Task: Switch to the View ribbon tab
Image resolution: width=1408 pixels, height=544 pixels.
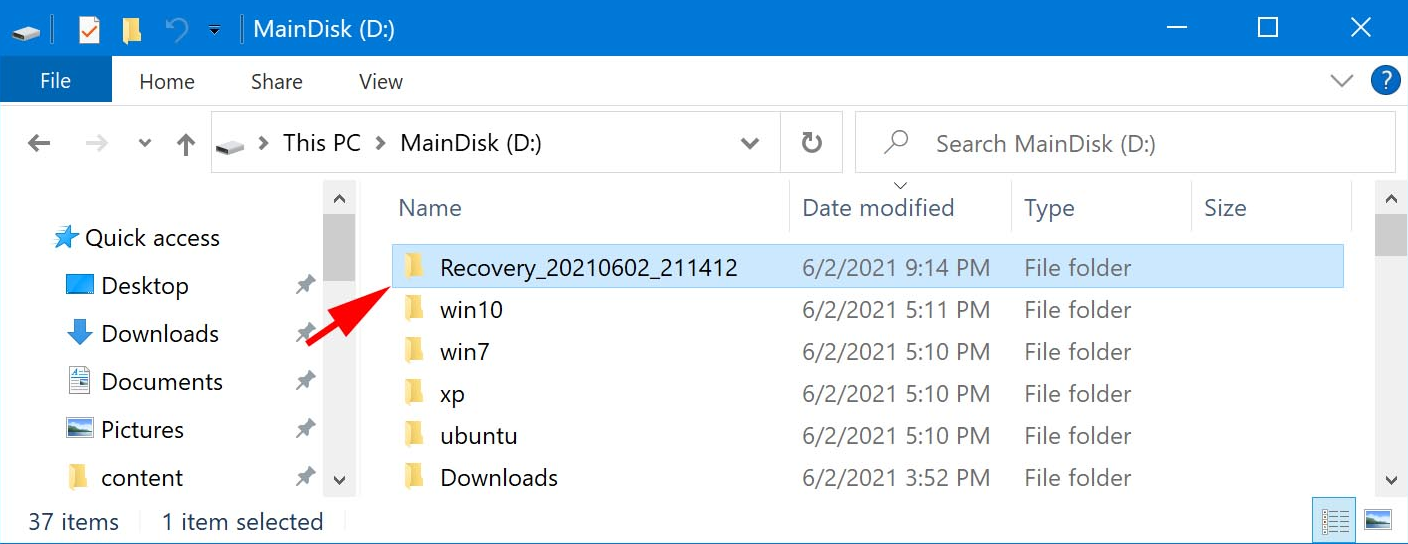Action: tap(380, 82)
